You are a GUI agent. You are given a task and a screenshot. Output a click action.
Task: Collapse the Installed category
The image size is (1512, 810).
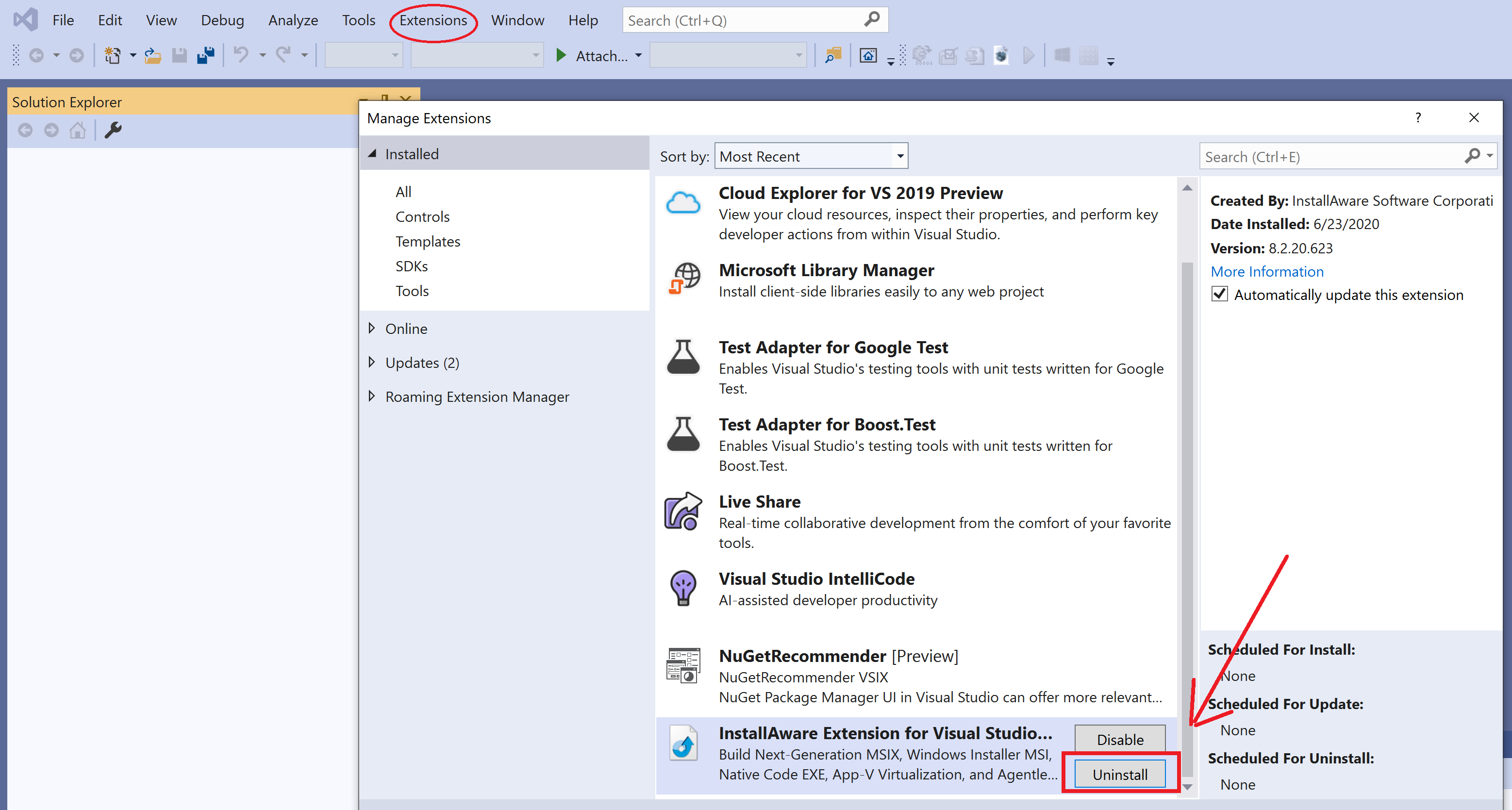pos(372,154)
